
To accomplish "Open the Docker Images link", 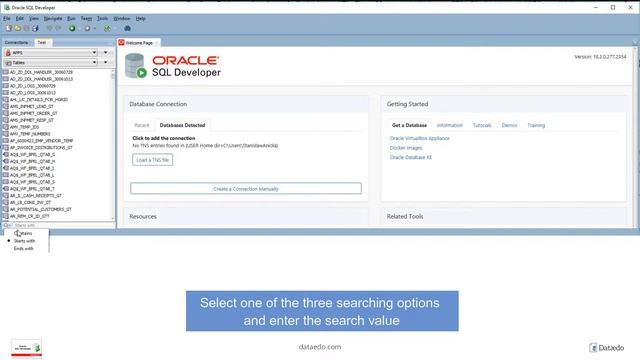I will [406, 148].
